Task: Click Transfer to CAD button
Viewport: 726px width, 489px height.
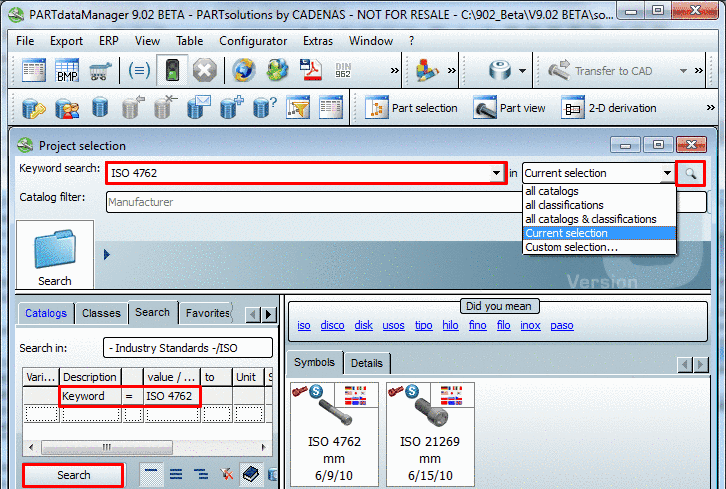Action: pyautogui.click(x=601, y=70)
